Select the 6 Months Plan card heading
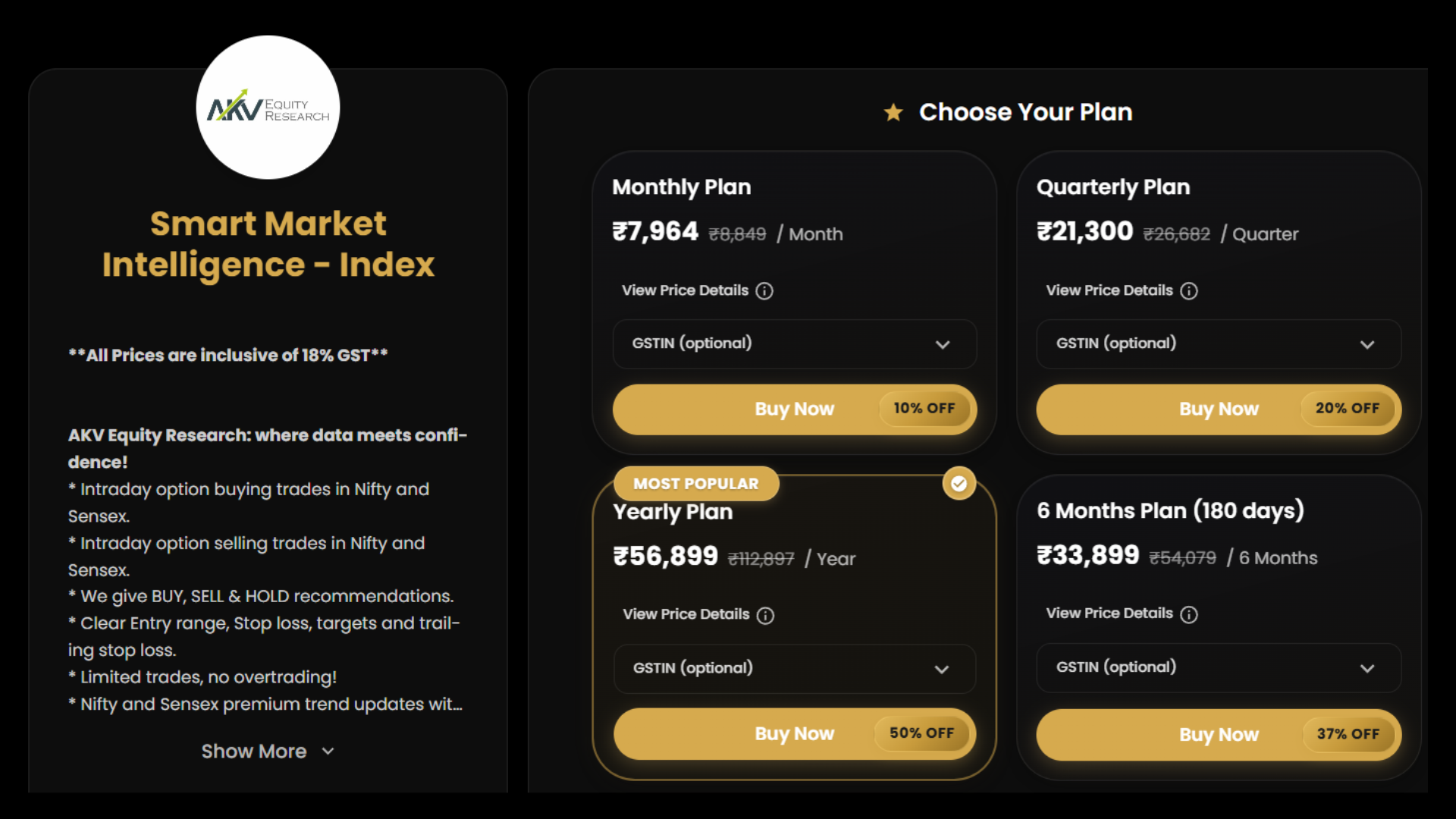The width and height of the screenshot is (1456, 819). pos(1170,511)
